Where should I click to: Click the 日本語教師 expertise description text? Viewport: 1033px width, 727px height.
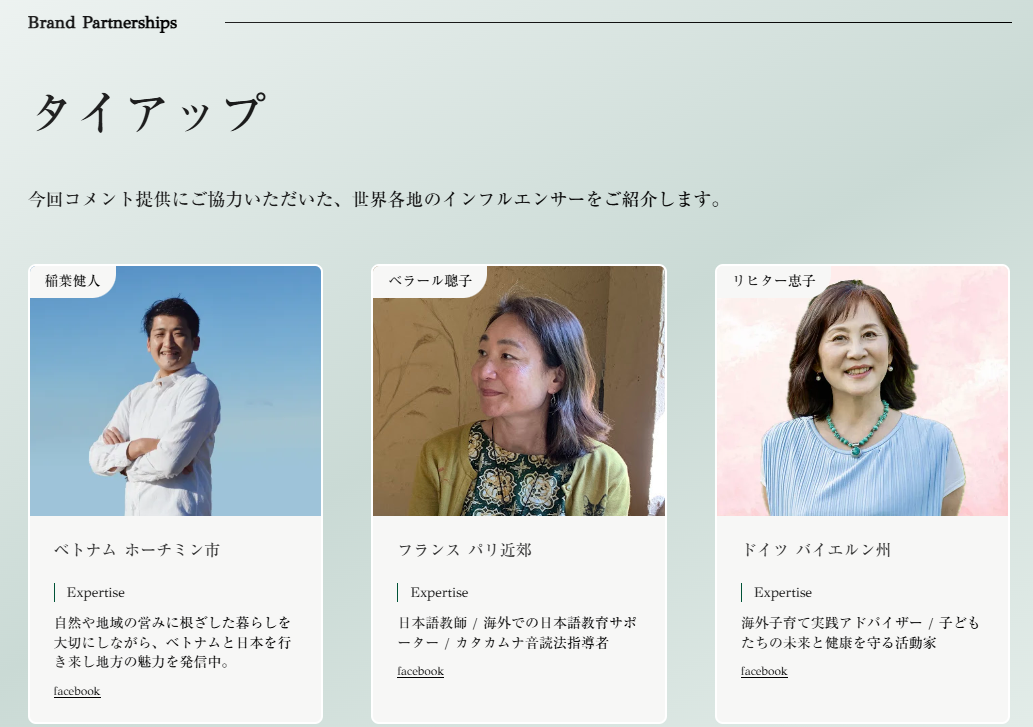(x=517, y=632)
